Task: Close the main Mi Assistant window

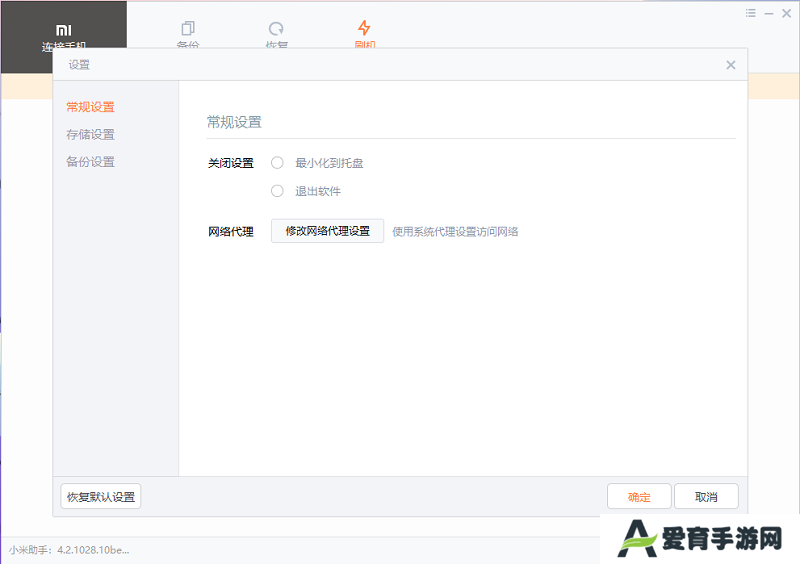Action: coord(787,13)
